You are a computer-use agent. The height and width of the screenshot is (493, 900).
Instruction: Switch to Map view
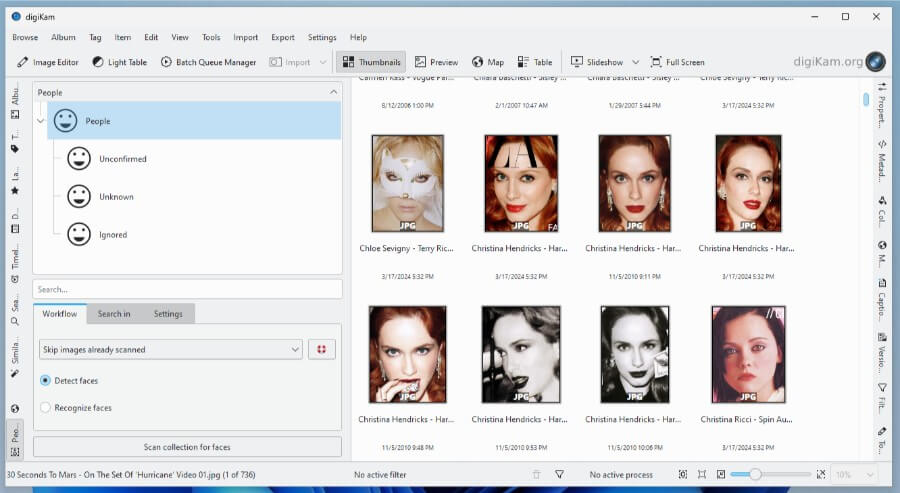[488, 62]
